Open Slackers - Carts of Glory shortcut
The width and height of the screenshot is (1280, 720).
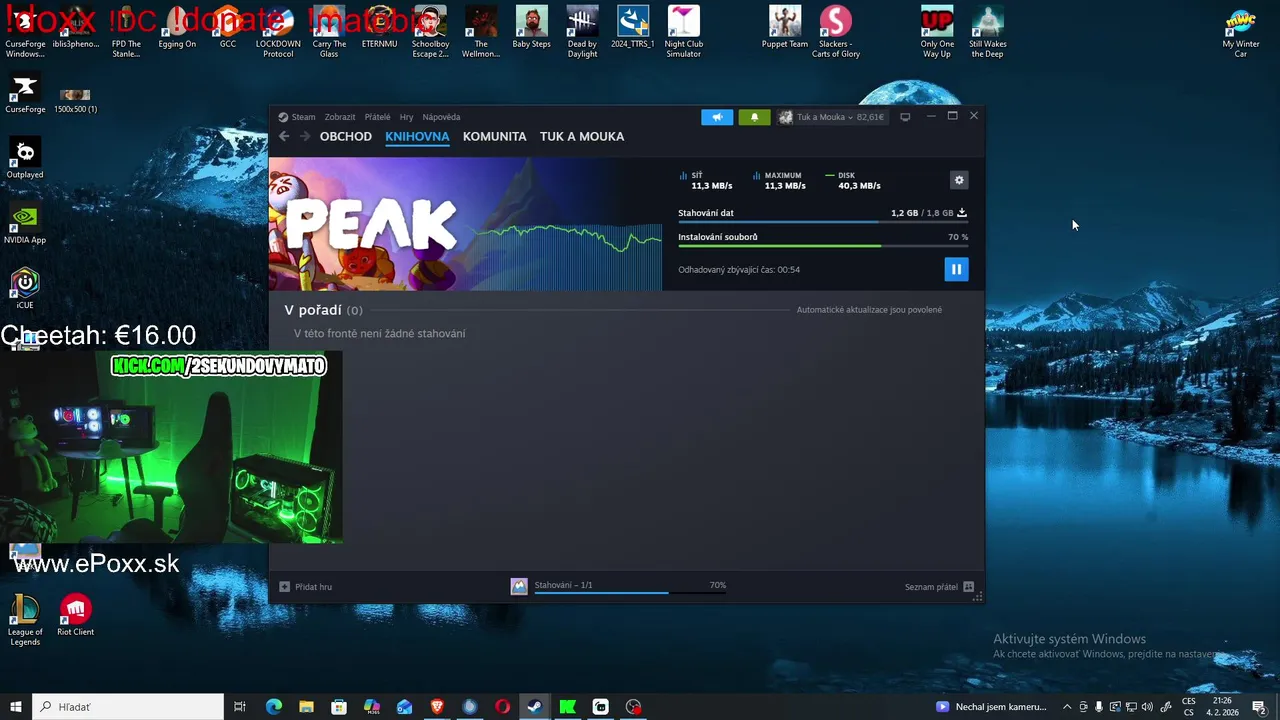(x=836, y=32)
